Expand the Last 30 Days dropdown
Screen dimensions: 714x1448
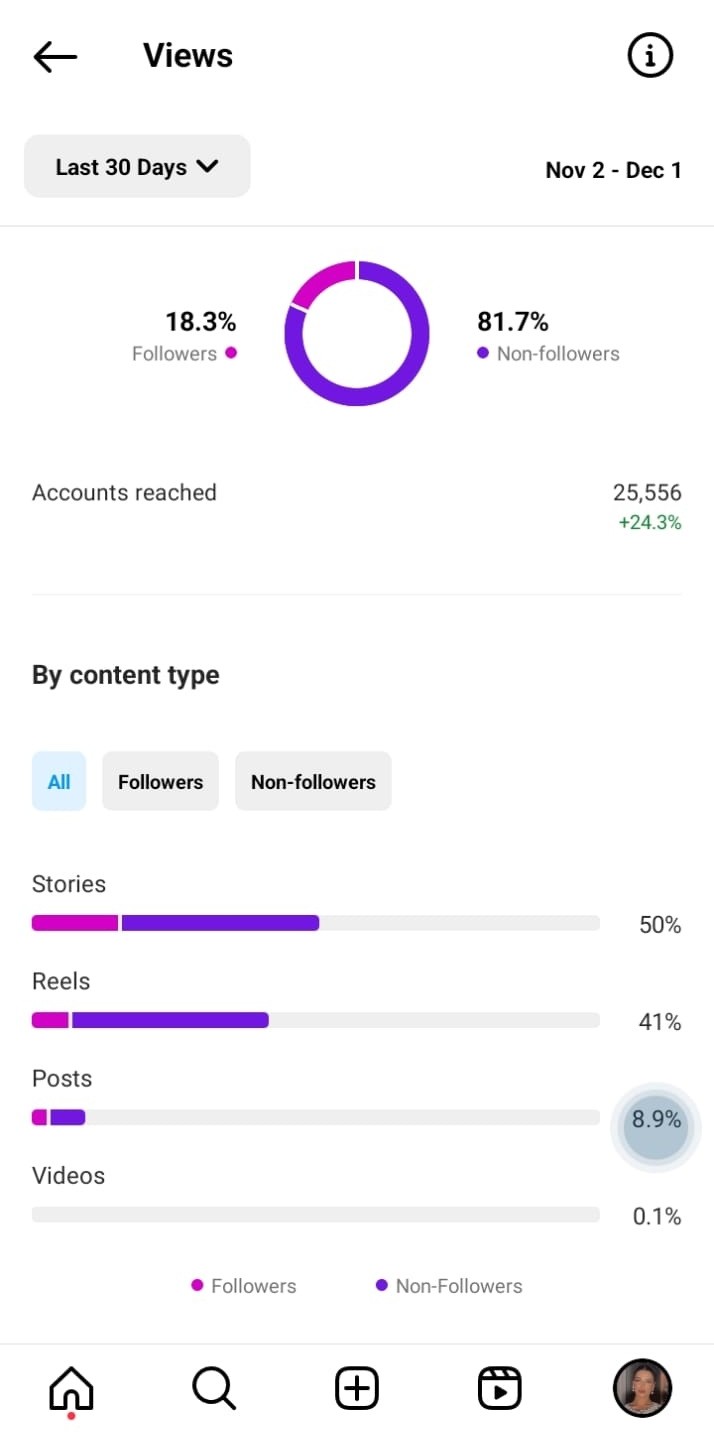click(137, 167)
